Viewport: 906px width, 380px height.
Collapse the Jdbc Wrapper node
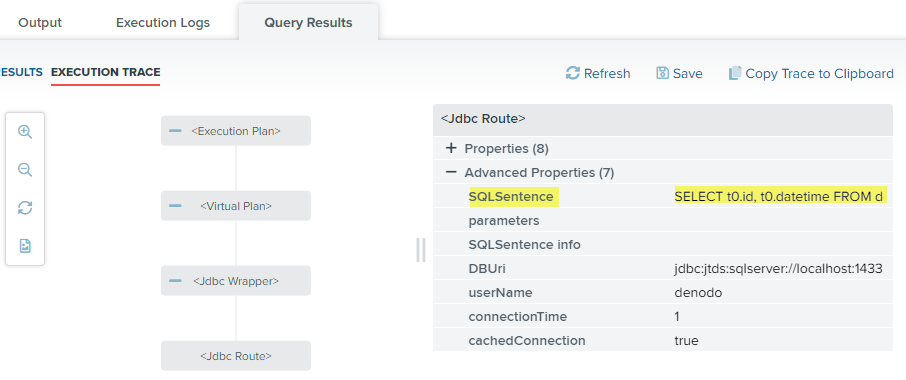175,281
